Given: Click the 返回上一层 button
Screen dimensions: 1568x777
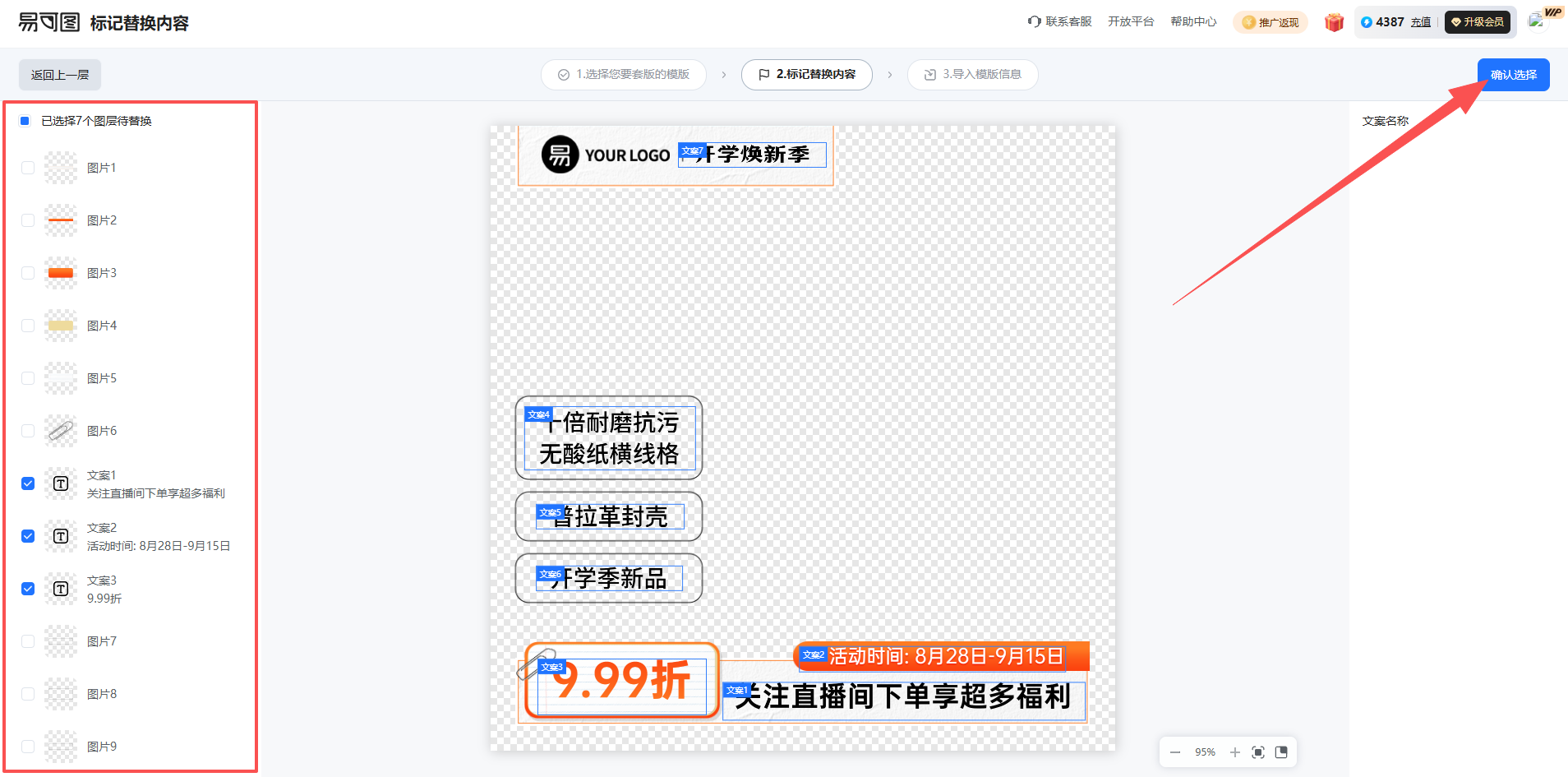Looking at the screenshot, I should click(59, 74).
